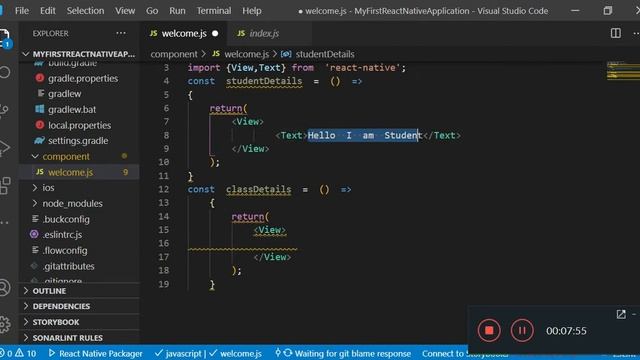Open Source Control view in activity bar
This screenshot has width=640, height=360.
(x=4, y=110)
